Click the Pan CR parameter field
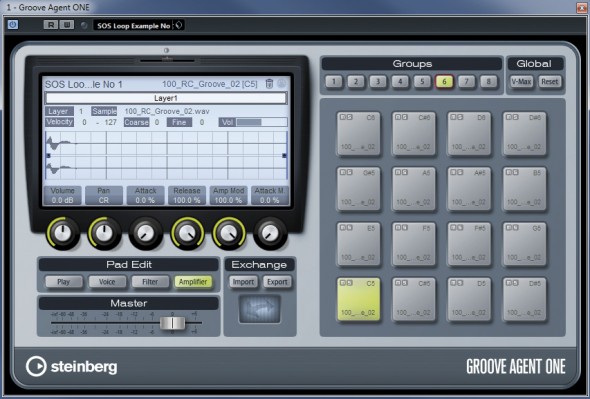Image resolution: width=590 pixels, height=399 pixels. pyautogui.click(x=104, y=195)
